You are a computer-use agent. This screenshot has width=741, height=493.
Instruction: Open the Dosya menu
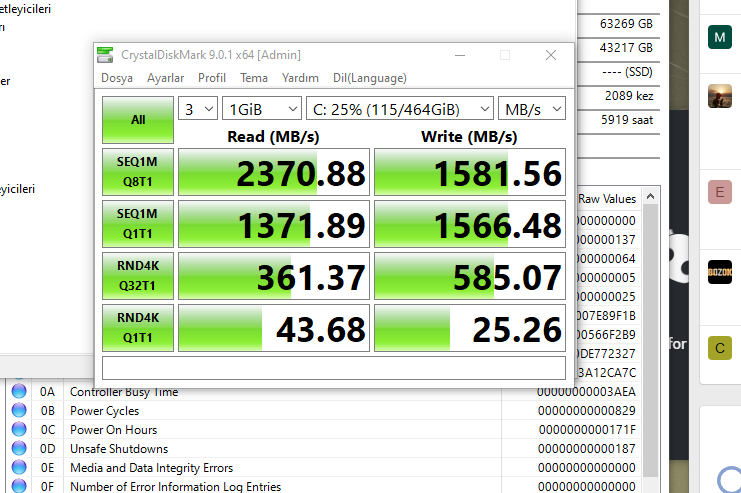pyautogui.click(x=117, y=78)
